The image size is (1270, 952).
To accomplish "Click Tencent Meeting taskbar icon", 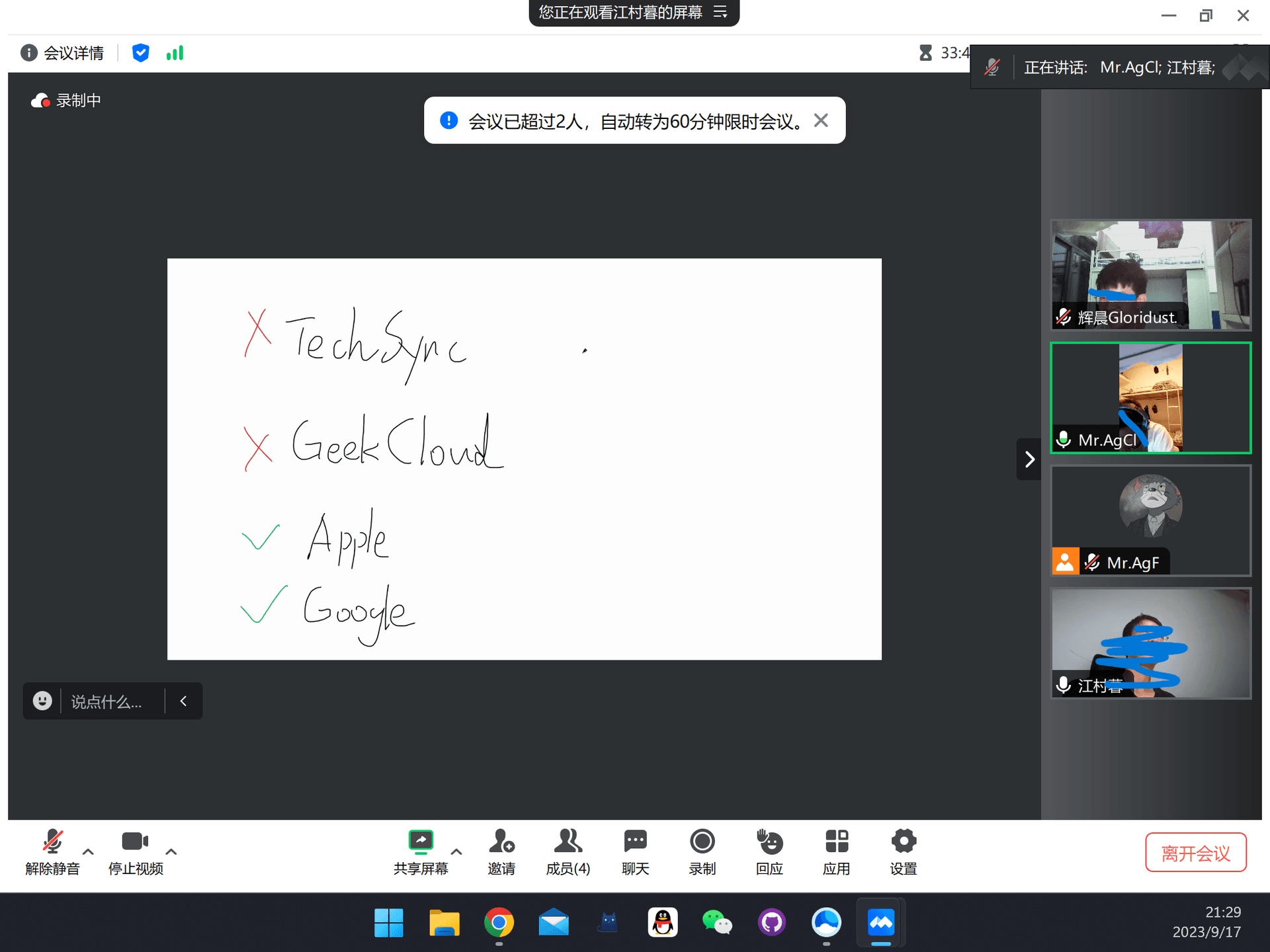I will pos(881,922).
